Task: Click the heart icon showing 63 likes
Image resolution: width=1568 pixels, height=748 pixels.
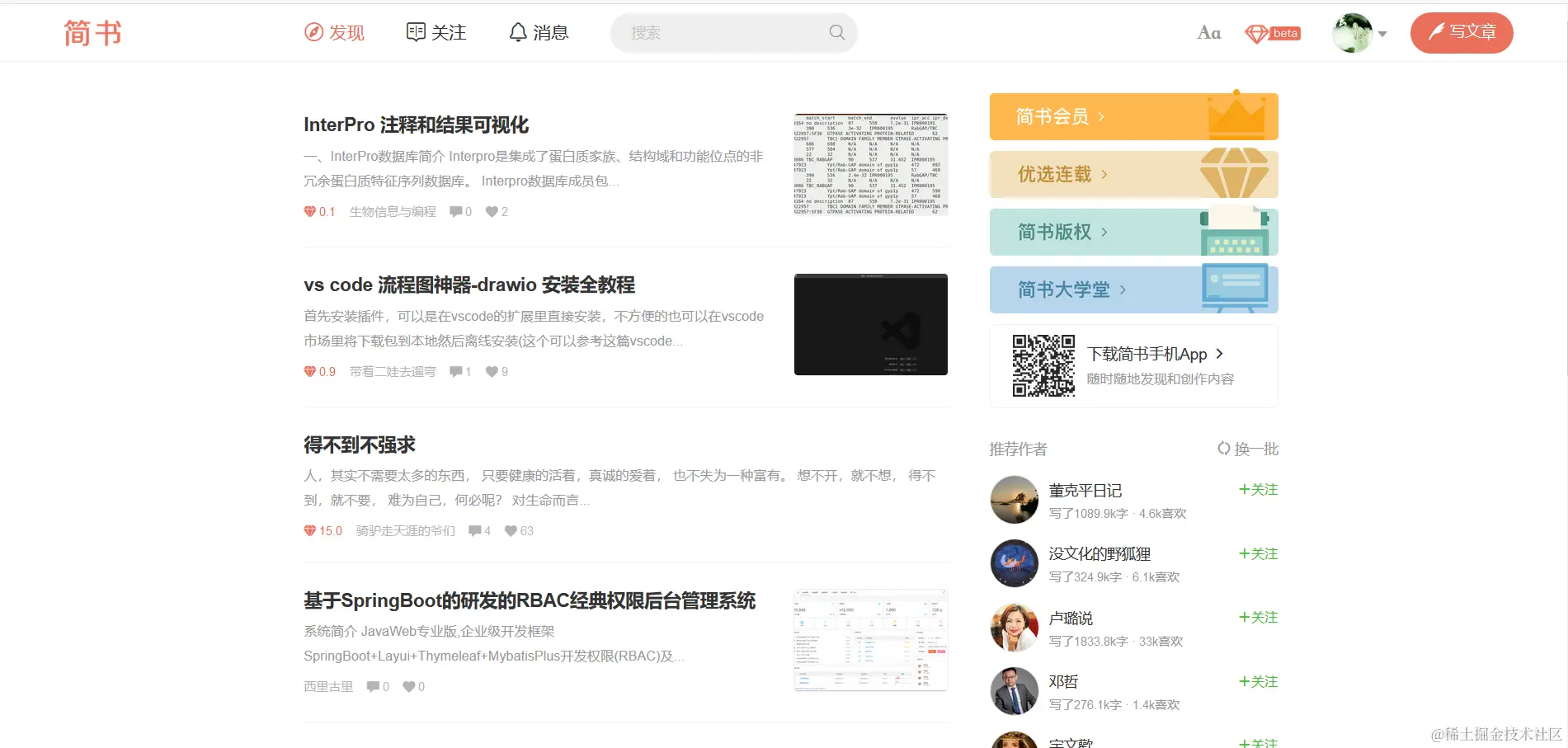Action: [511, 531]
